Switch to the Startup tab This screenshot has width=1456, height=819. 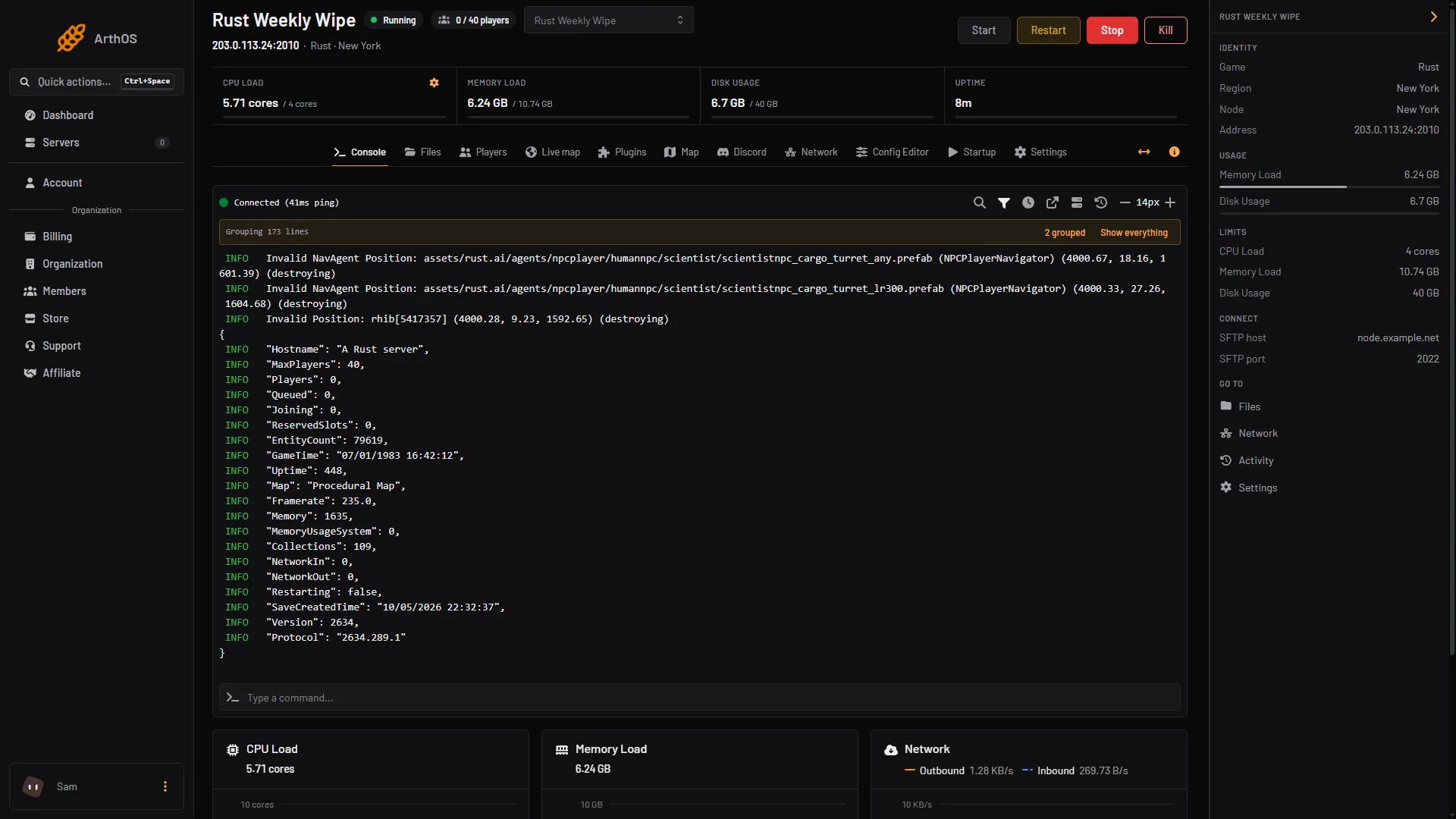(x=971, y=152)
